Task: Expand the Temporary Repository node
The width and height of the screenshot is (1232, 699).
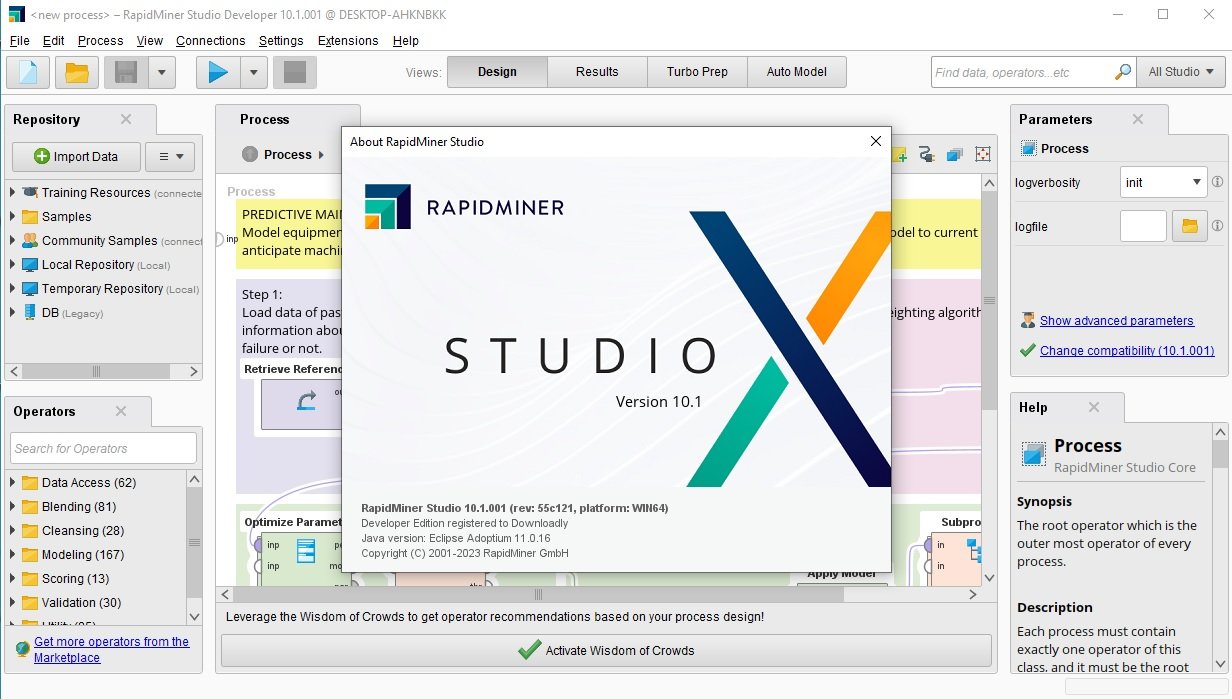Action: pyautogui.click(x=12, y=289)
